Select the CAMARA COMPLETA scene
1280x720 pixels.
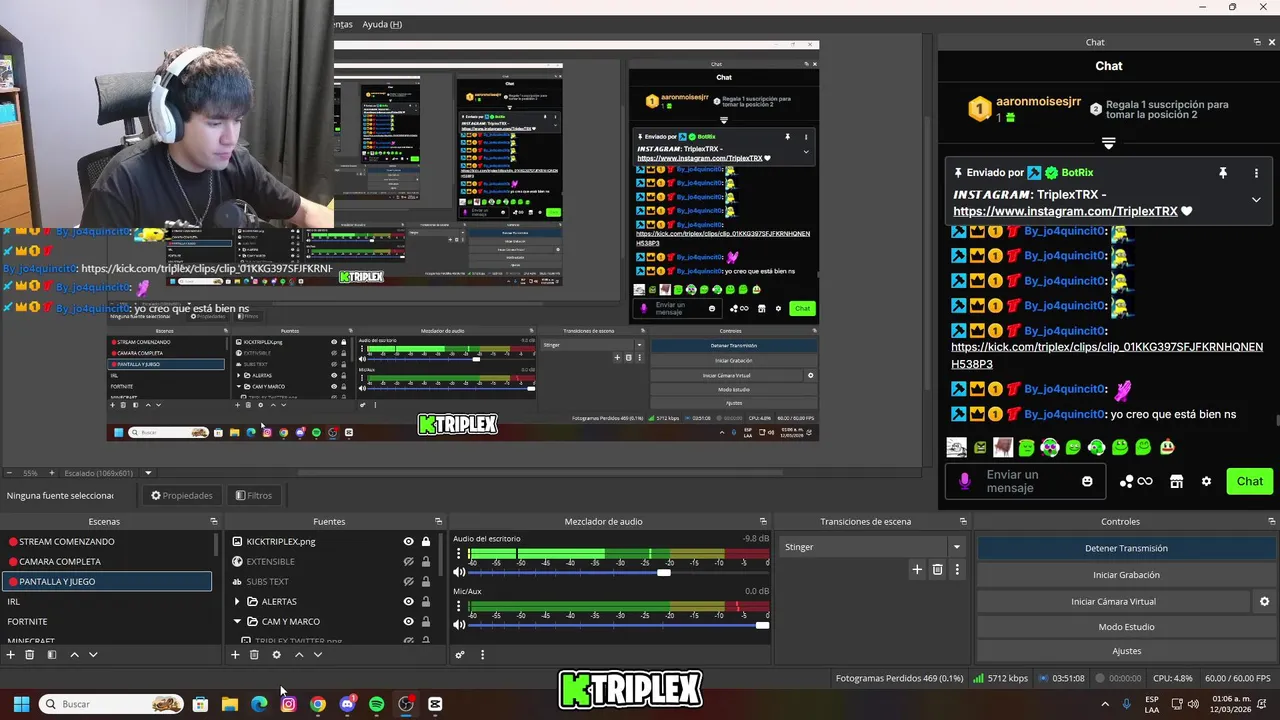107,561
